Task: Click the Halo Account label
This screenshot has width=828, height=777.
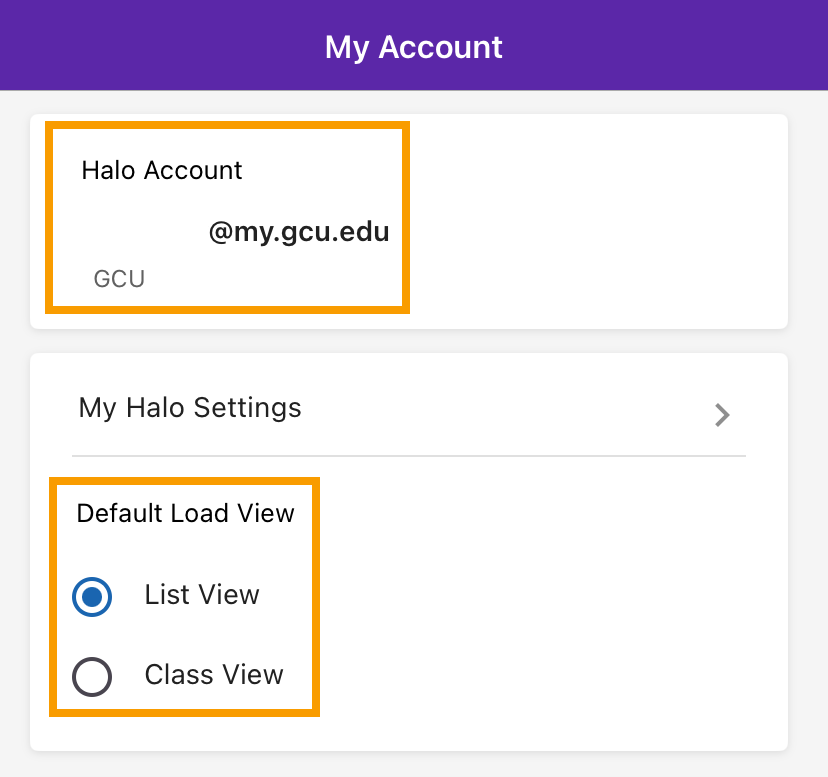Action: click(162, 170)
